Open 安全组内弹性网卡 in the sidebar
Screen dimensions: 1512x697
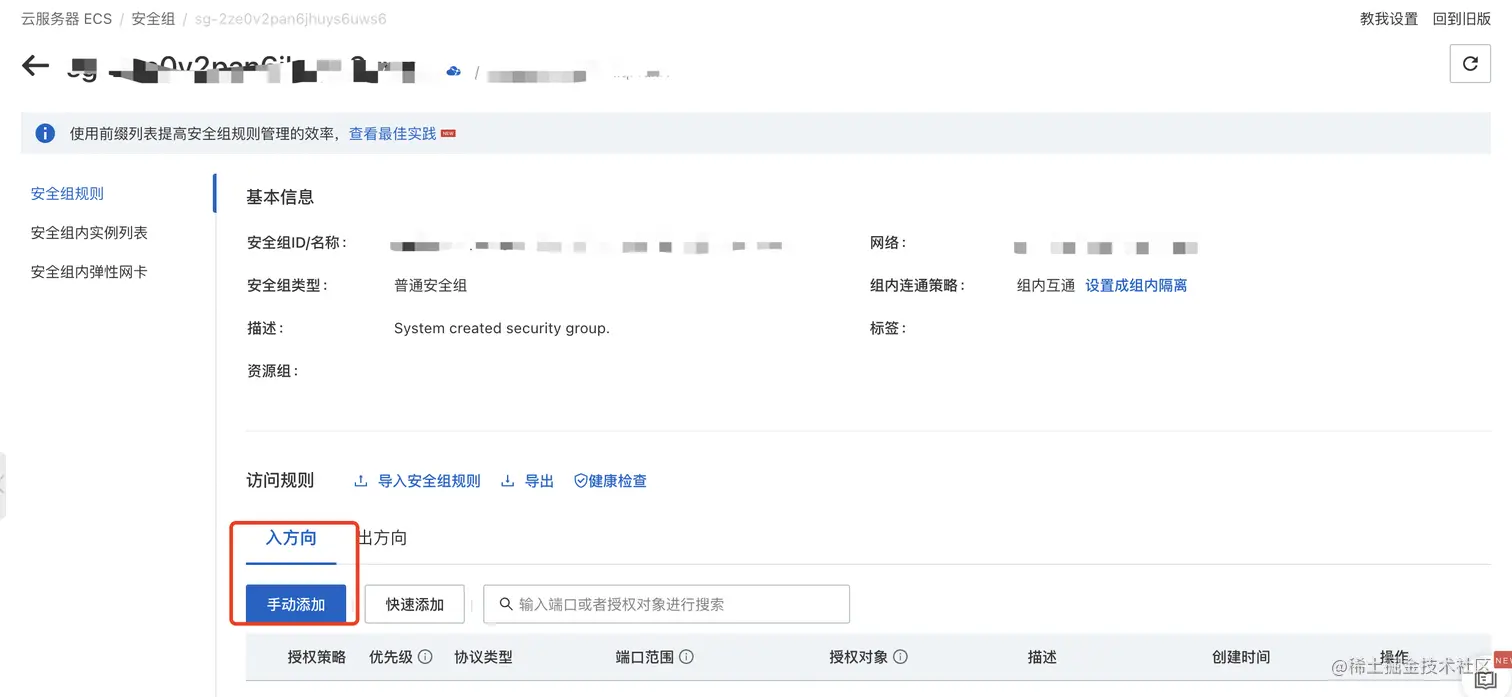click(x=89, y=271)
